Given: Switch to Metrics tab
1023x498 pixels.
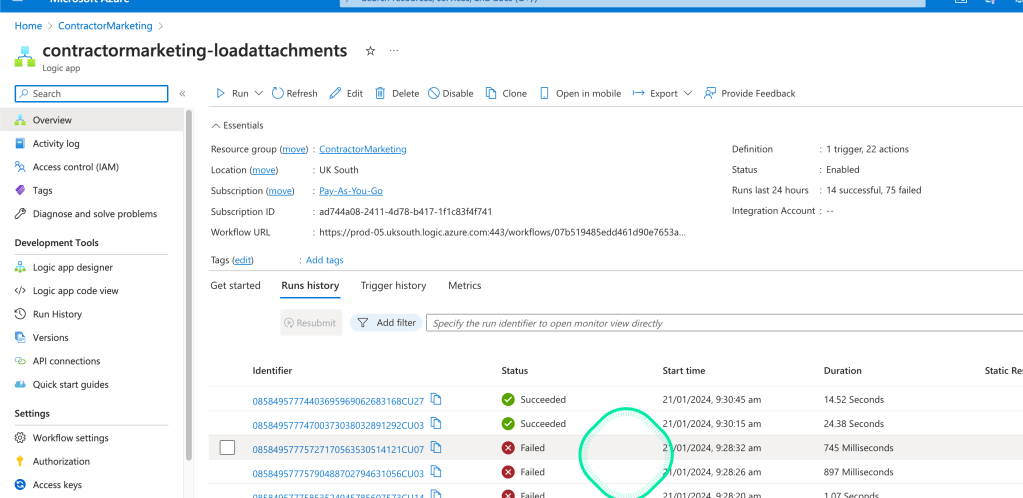Looking at the screenshot, I should (465, 286).
